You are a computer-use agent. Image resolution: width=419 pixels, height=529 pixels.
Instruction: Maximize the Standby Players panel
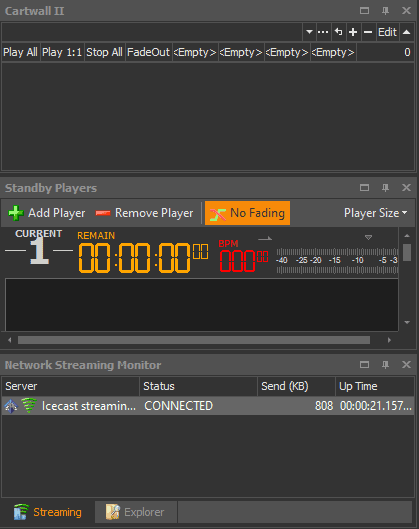pos(364,188)
